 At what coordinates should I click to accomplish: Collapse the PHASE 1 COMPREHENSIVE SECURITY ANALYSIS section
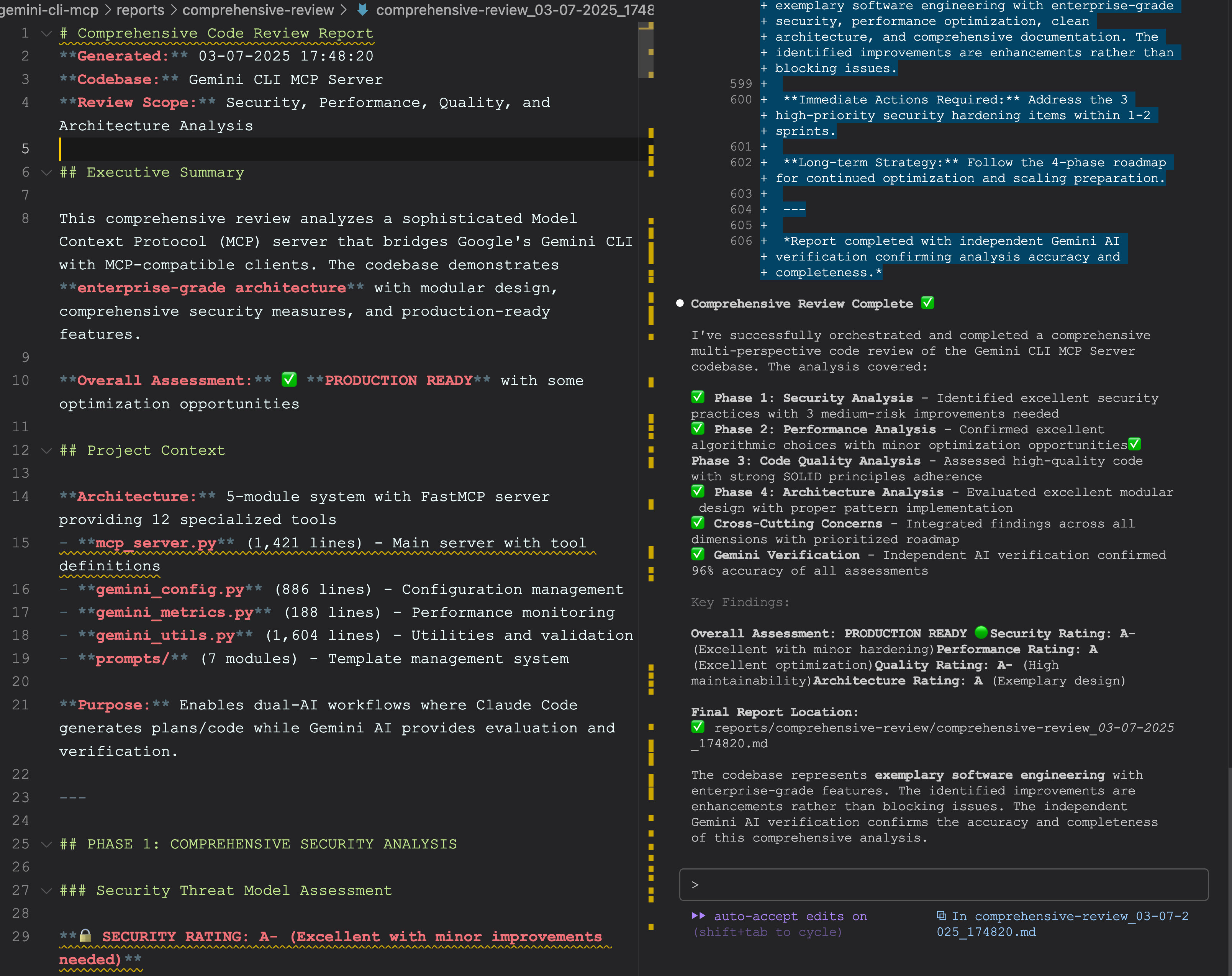coord(46,844)
